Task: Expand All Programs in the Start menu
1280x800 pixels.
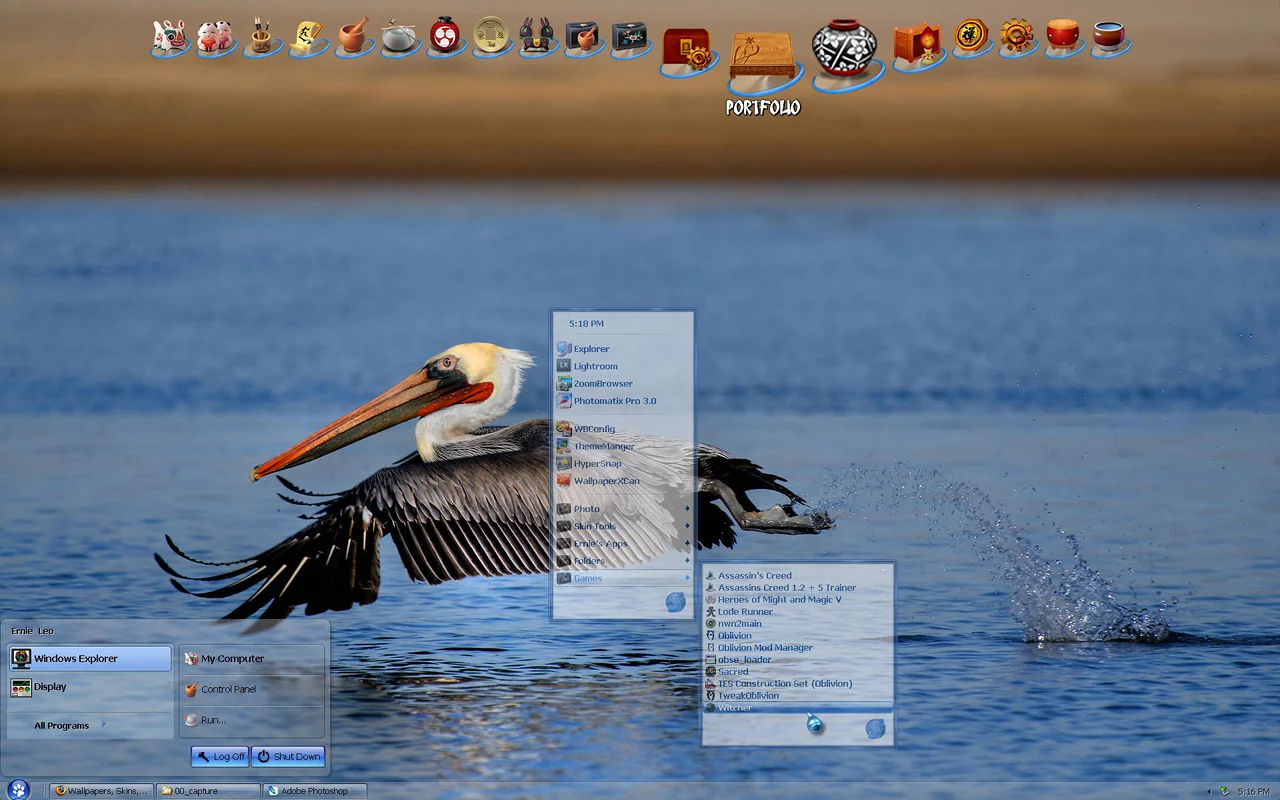Action: [x=62, y=725]
